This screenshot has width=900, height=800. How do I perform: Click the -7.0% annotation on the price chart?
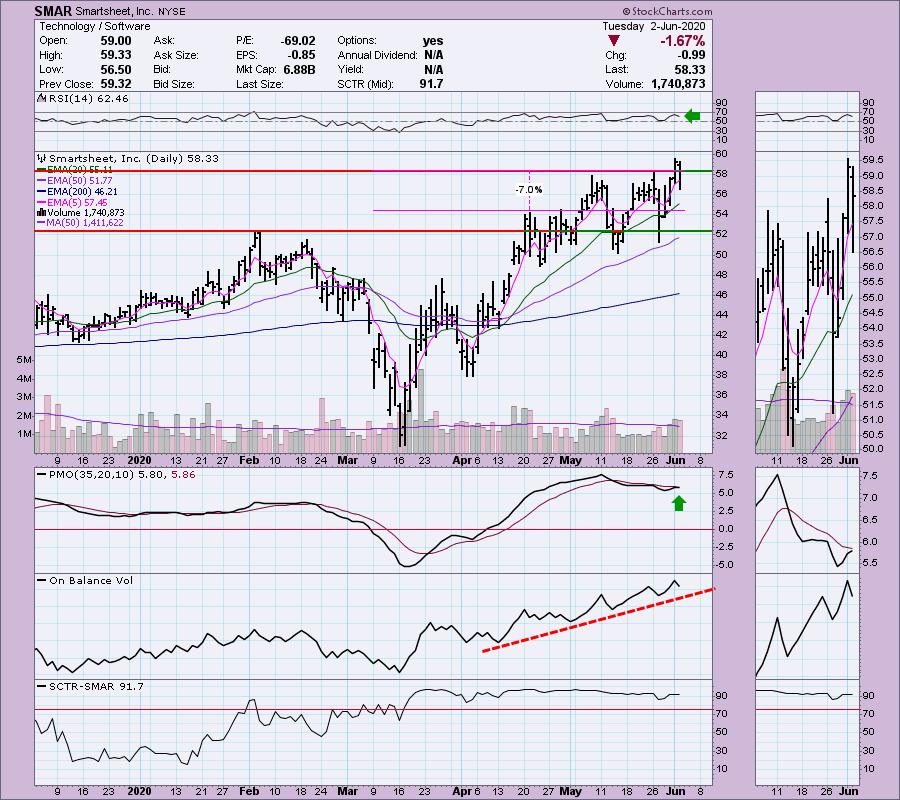(x=528, y=190)
